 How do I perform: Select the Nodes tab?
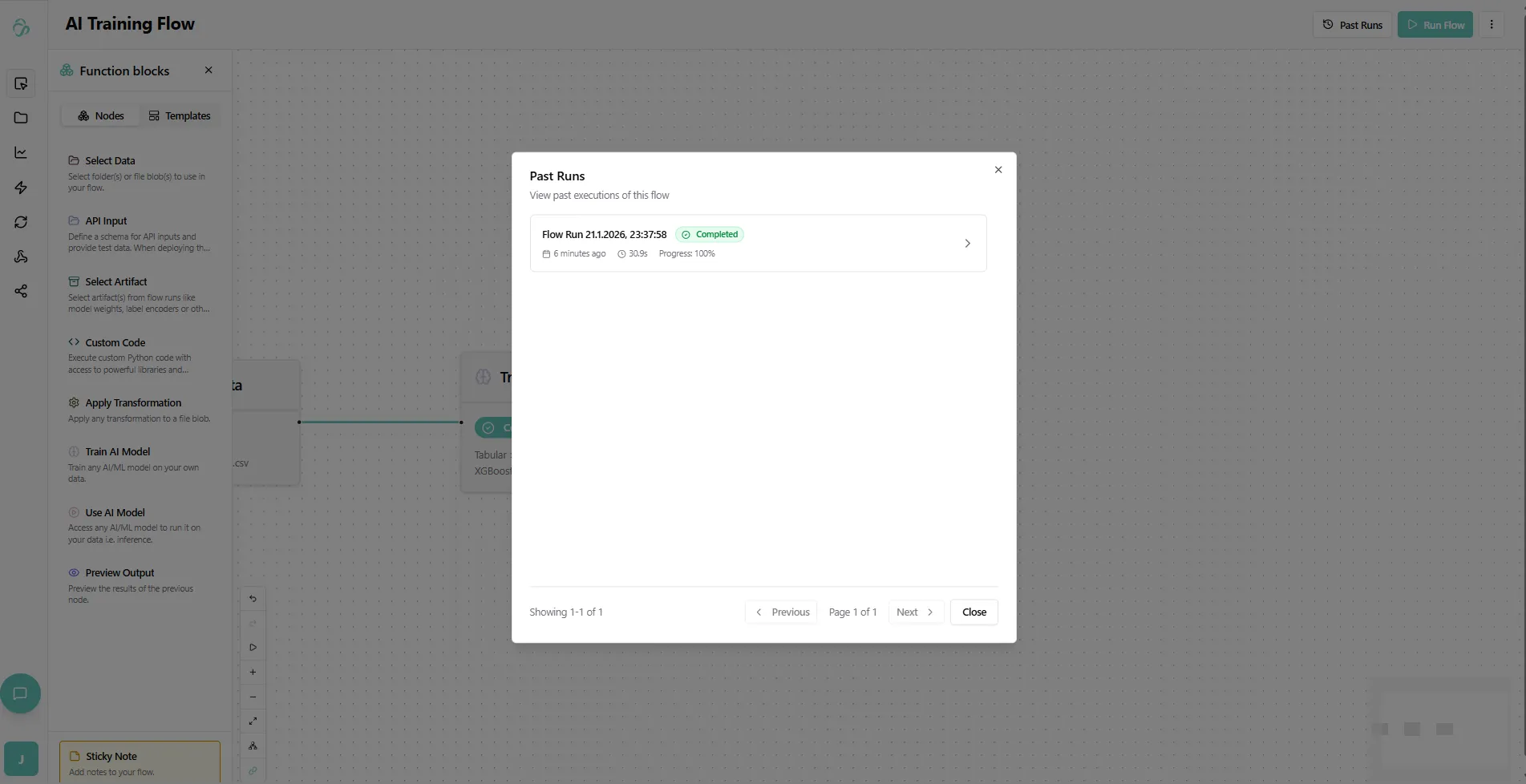101,116
